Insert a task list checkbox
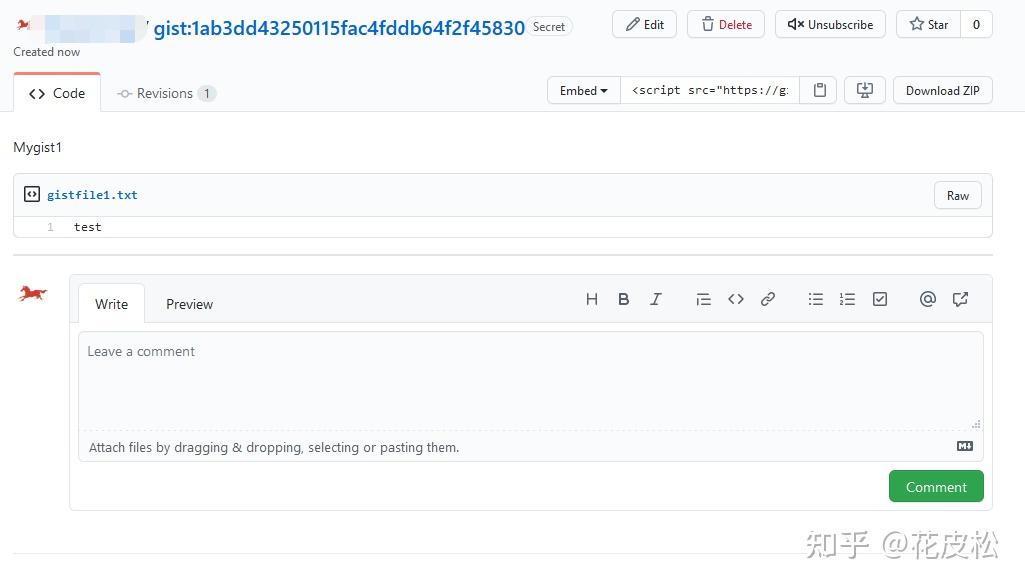 (880, 300)
